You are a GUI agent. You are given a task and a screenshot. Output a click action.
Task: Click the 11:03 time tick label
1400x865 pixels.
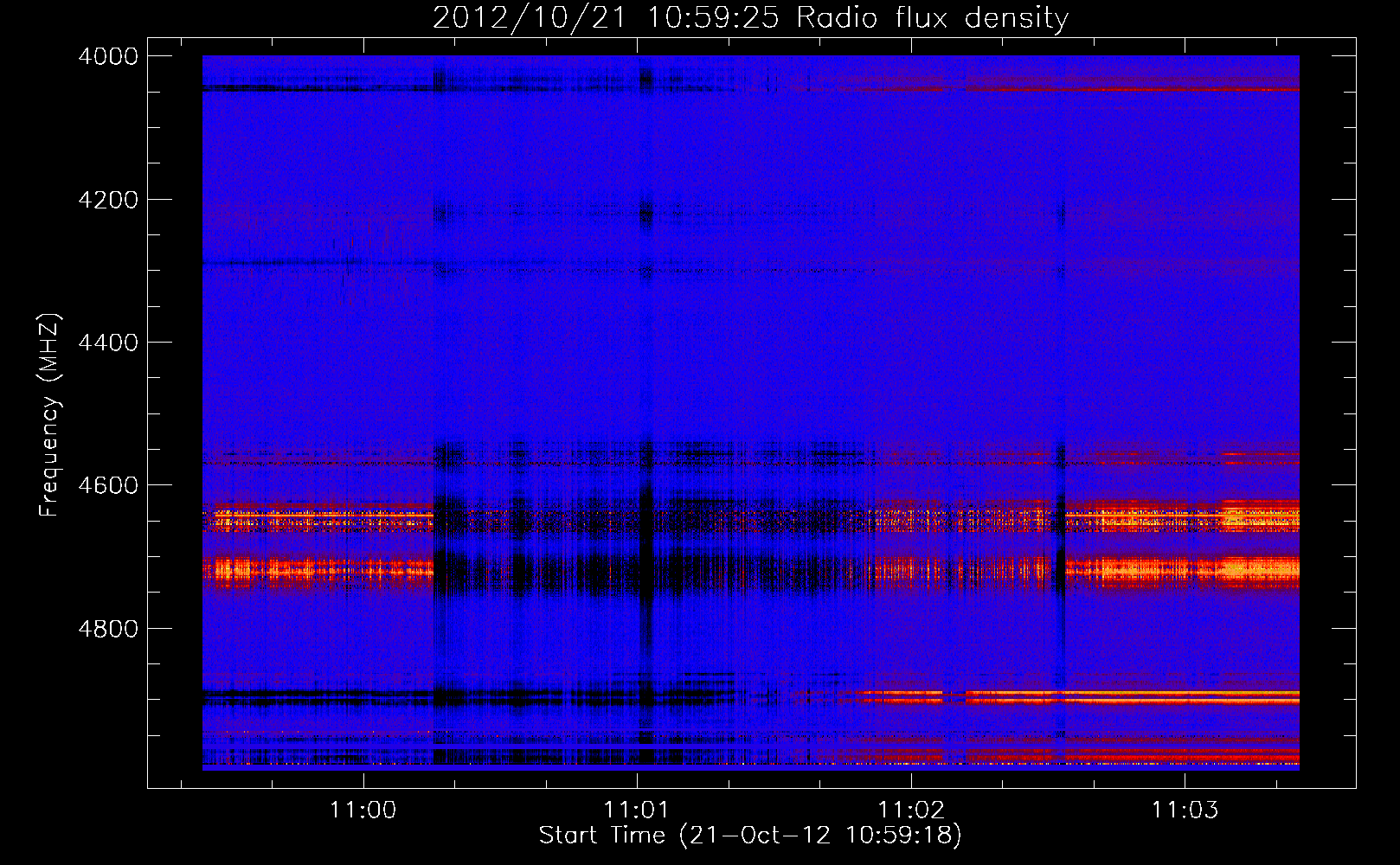click(x=1185, y=810)
